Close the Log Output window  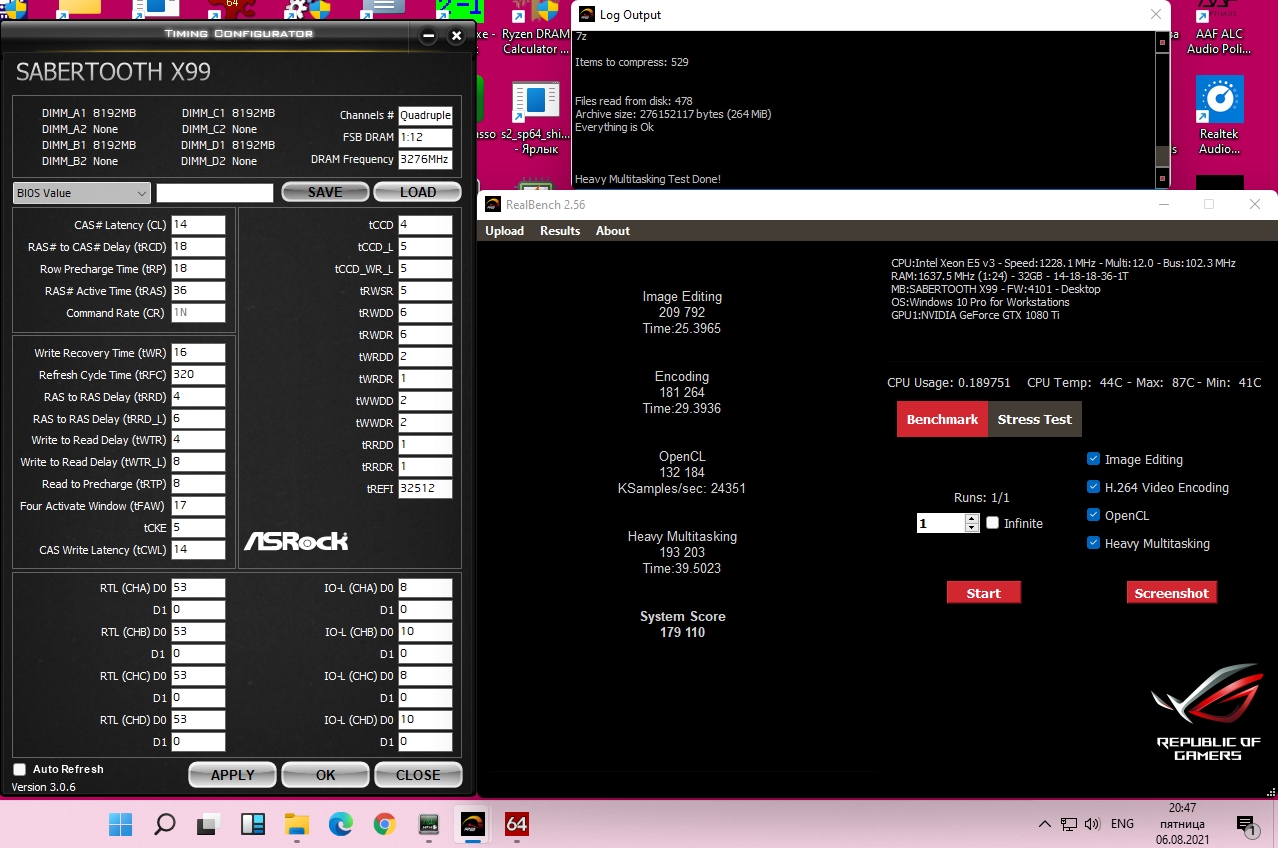[x=1155, y=14]
